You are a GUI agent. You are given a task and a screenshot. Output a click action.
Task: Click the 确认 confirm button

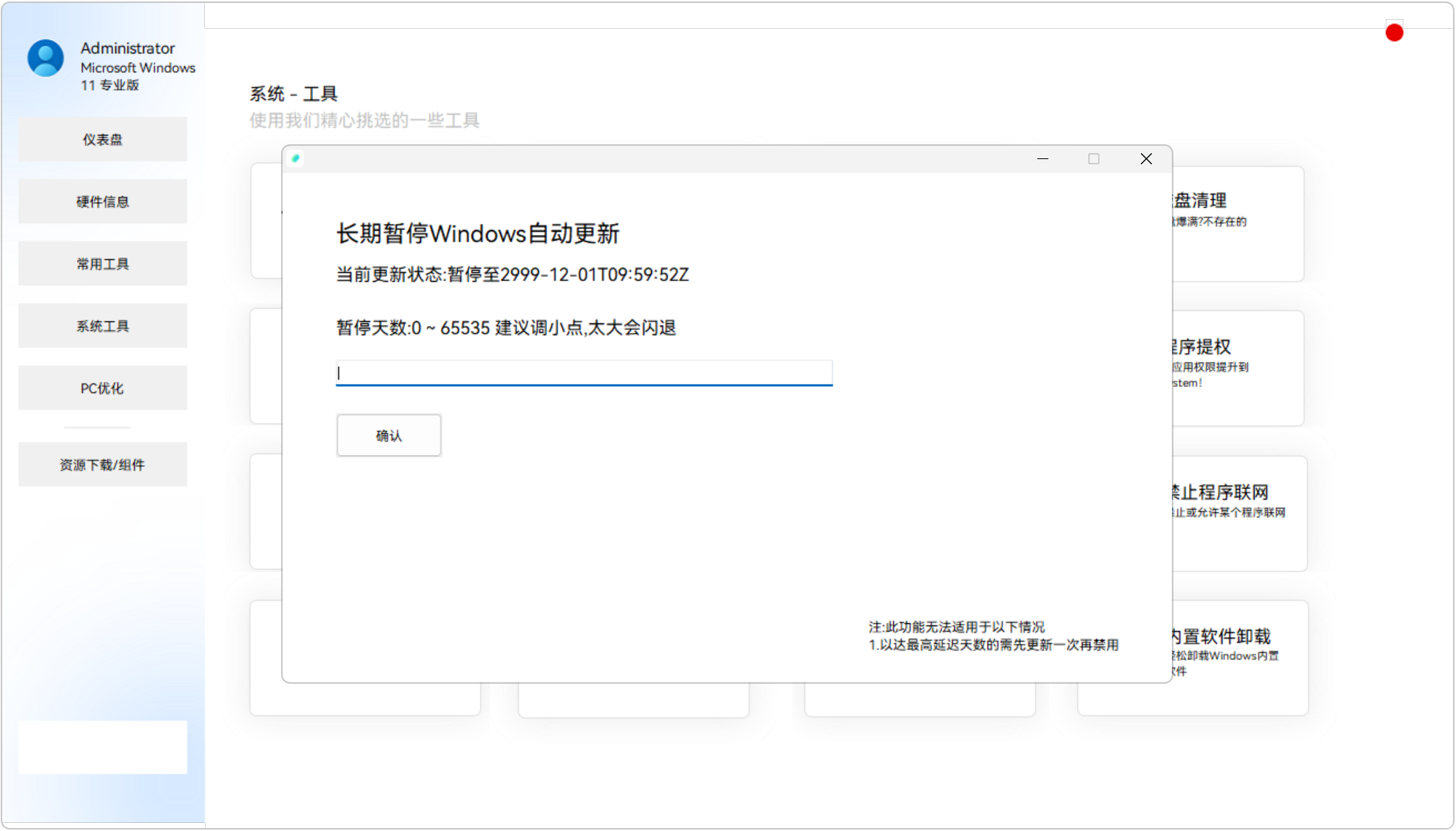tap(388, 435)
